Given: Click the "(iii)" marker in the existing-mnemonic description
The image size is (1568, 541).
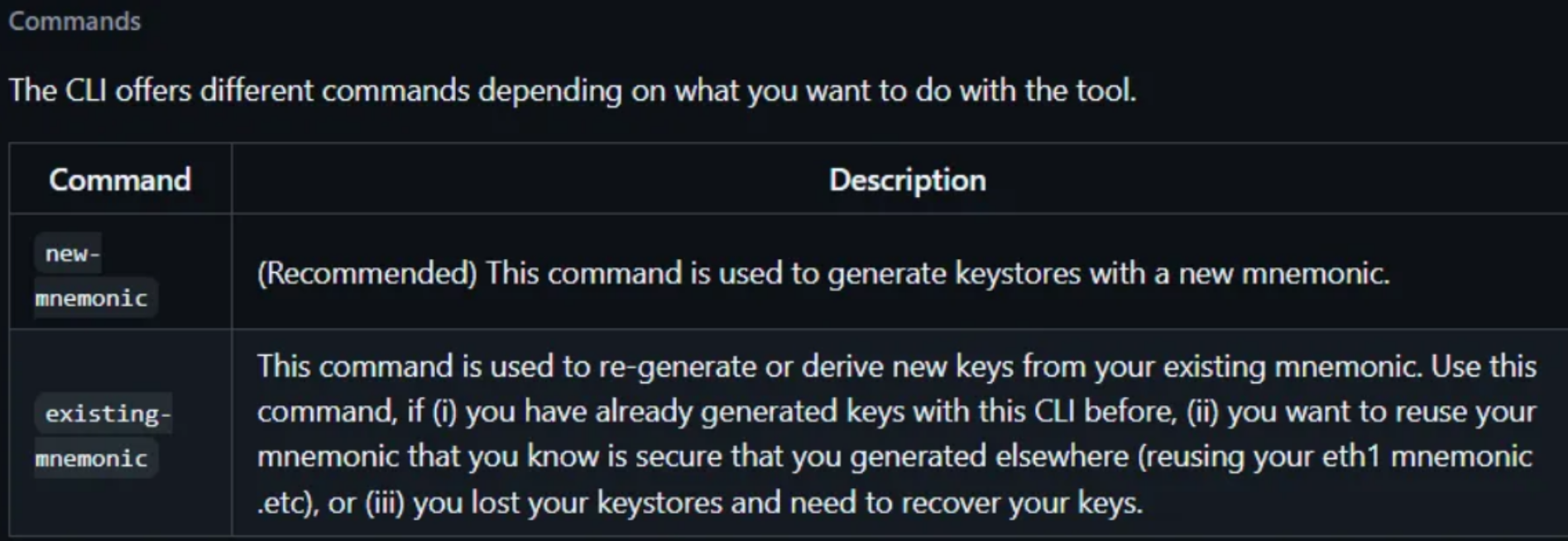Looking at the screenshot, I should coord(385,502).
